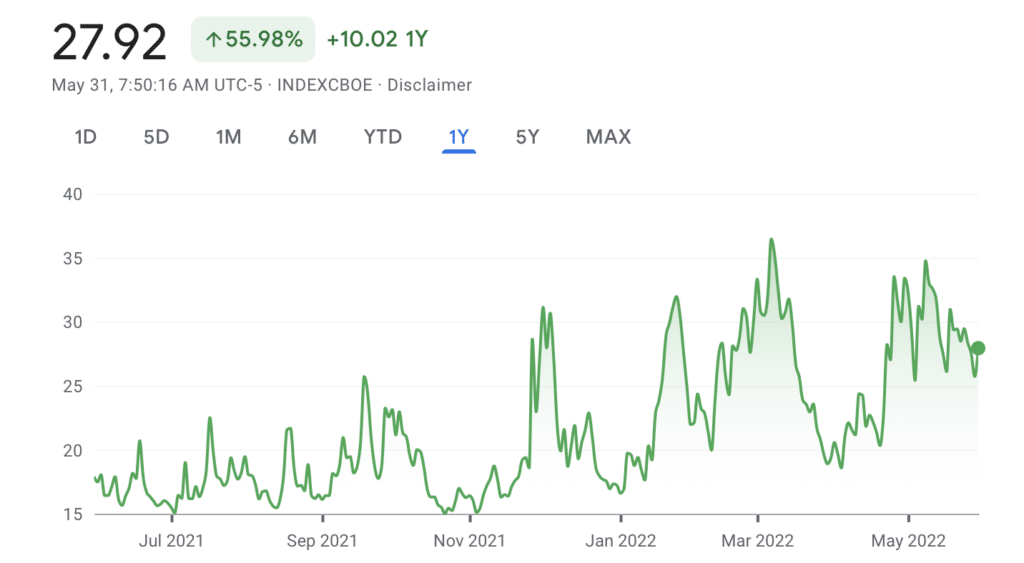Click the 40 y-axis value
Image resolution: width=1024 pixels, height=563 pixels.
pyautogui.click(x=72, y=194)
